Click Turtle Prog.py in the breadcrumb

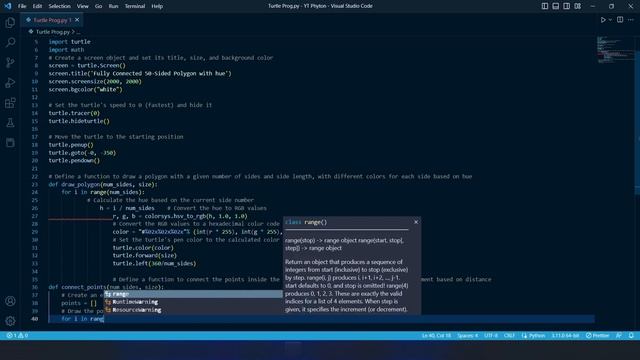53,32
